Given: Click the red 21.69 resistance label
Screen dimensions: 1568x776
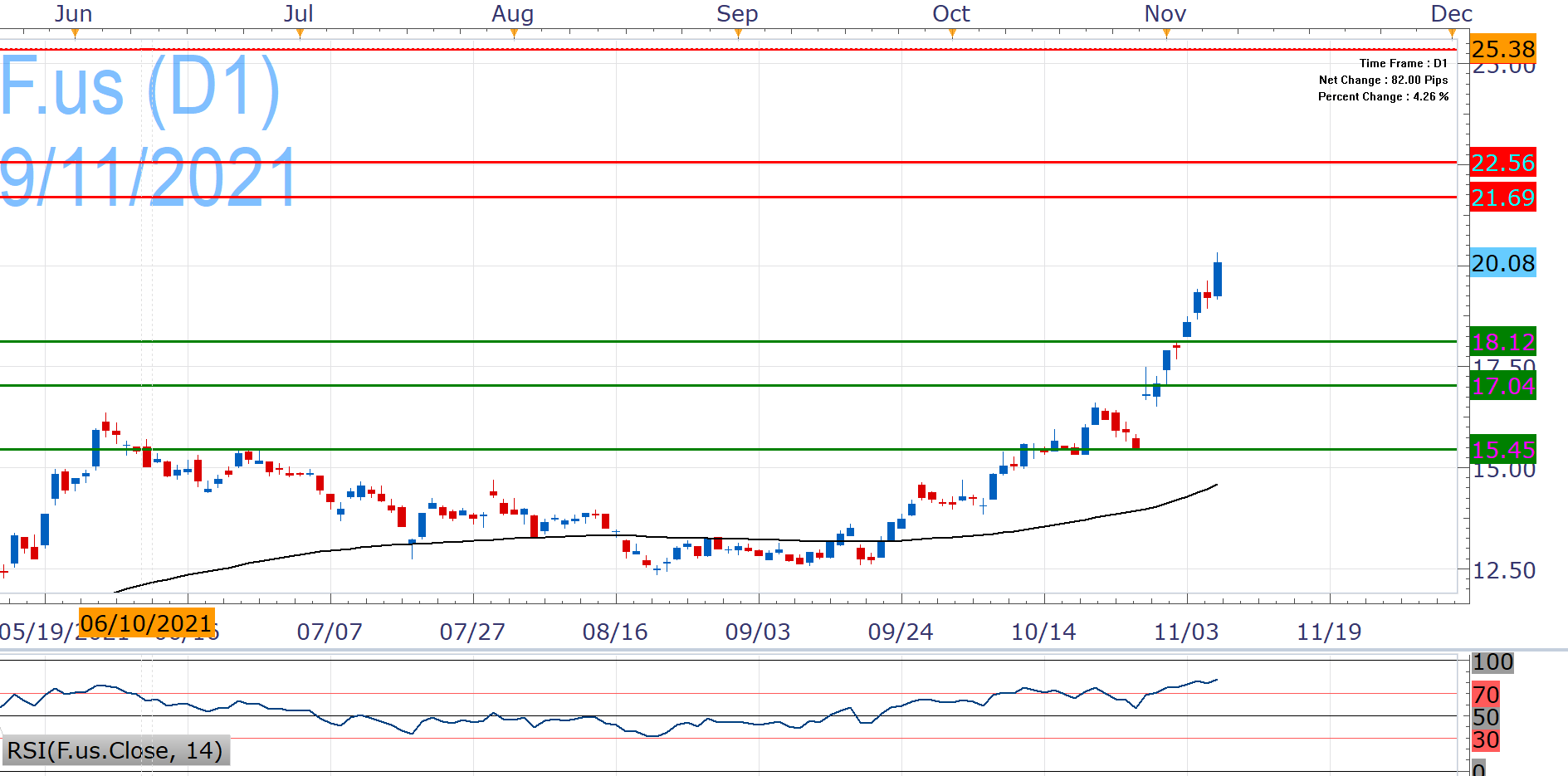Looking at the screenshot, I should (x=1502, y=198).
